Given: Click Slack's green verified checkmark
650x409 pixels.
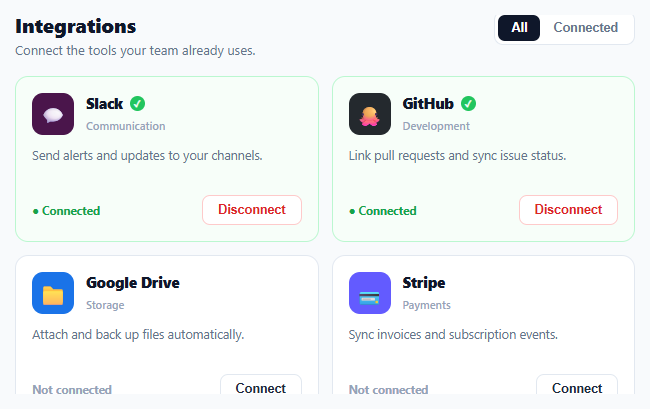Looking at the screenshot, I should (x=138, y=104).
